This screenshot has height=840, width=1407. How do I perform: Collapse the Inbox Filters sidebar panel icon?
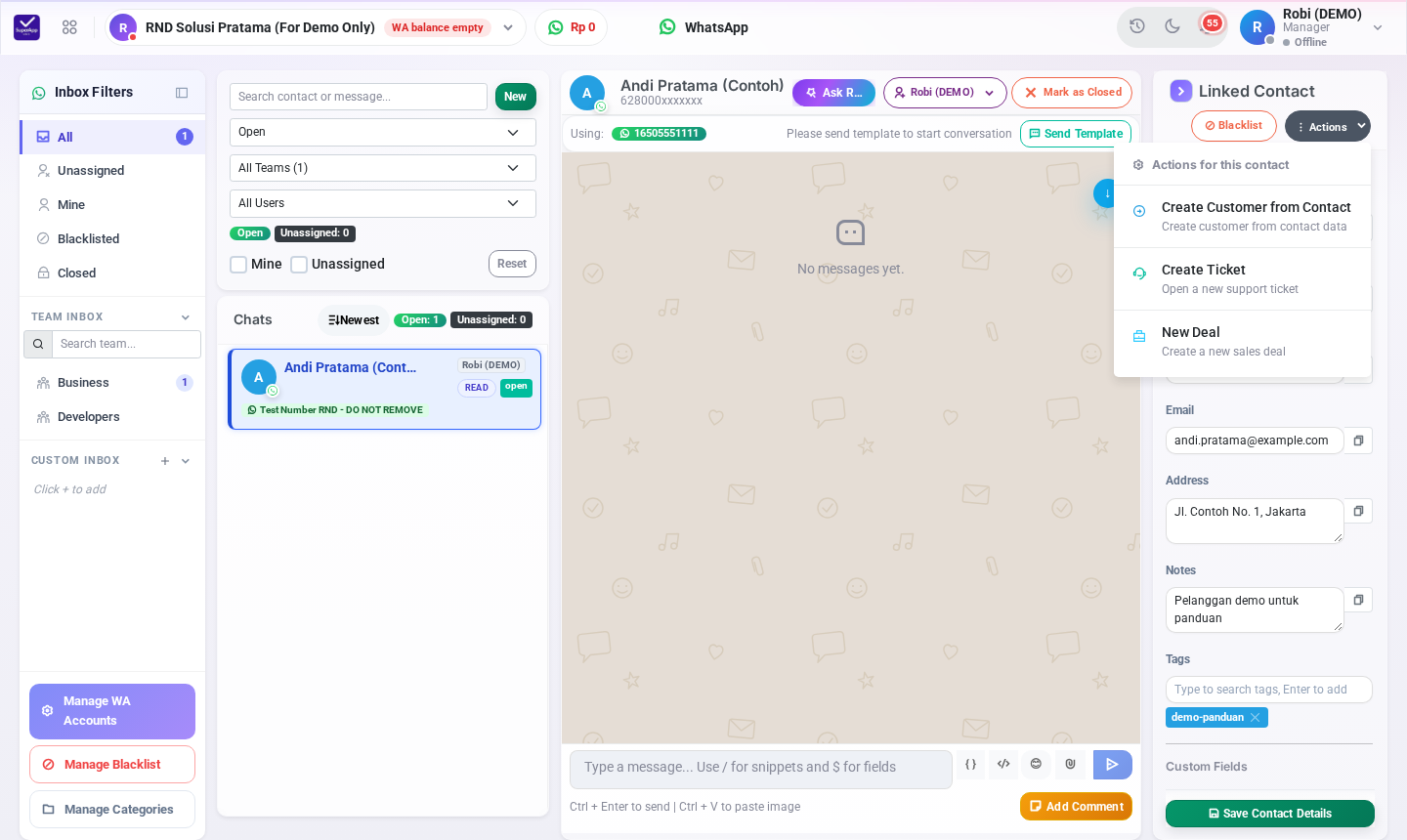[x=182, y=93]
